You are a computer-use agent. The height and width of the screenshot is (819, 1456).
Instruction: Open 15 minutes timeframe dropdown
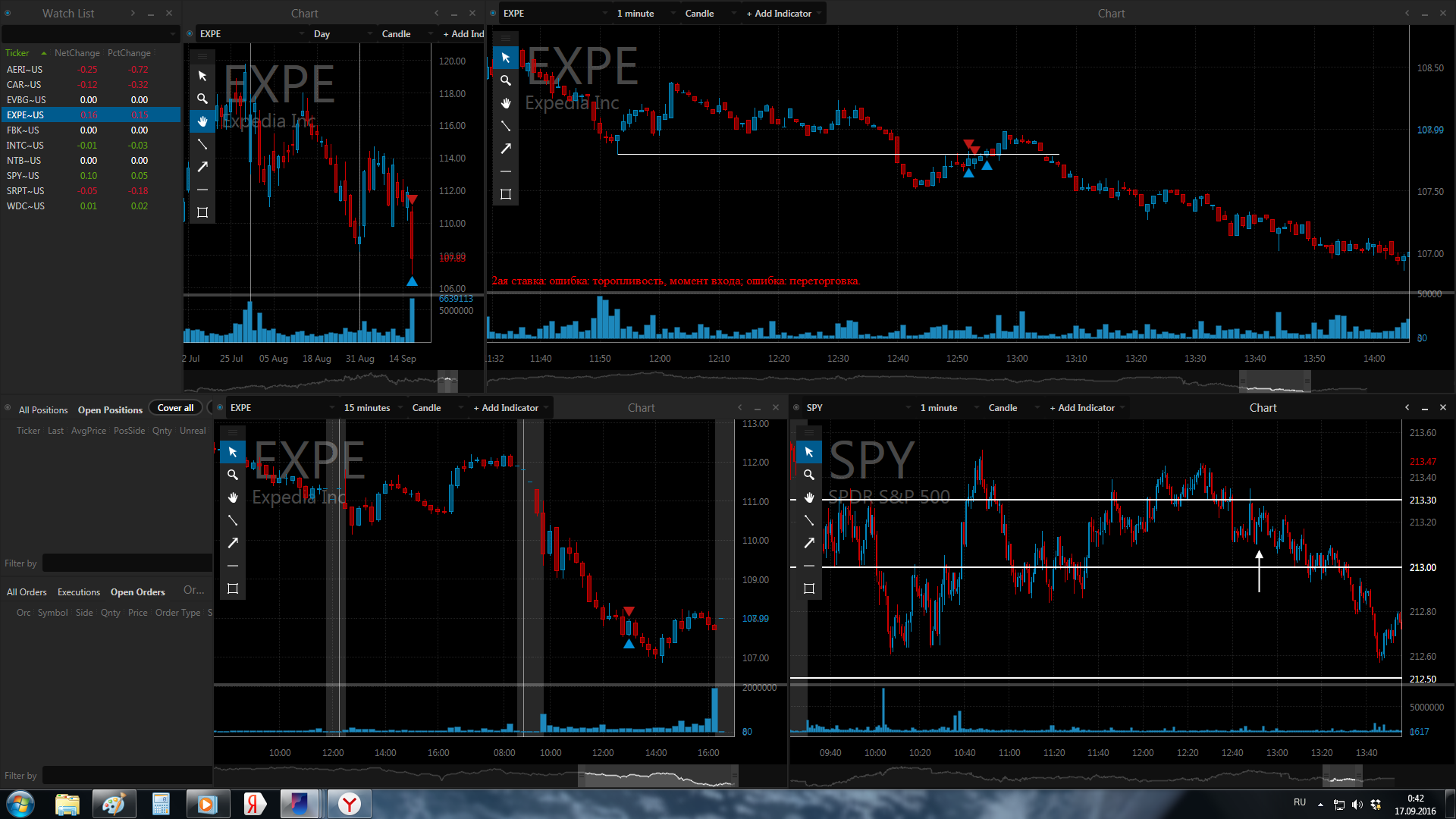pyautogui.click(x=373, y=407)
